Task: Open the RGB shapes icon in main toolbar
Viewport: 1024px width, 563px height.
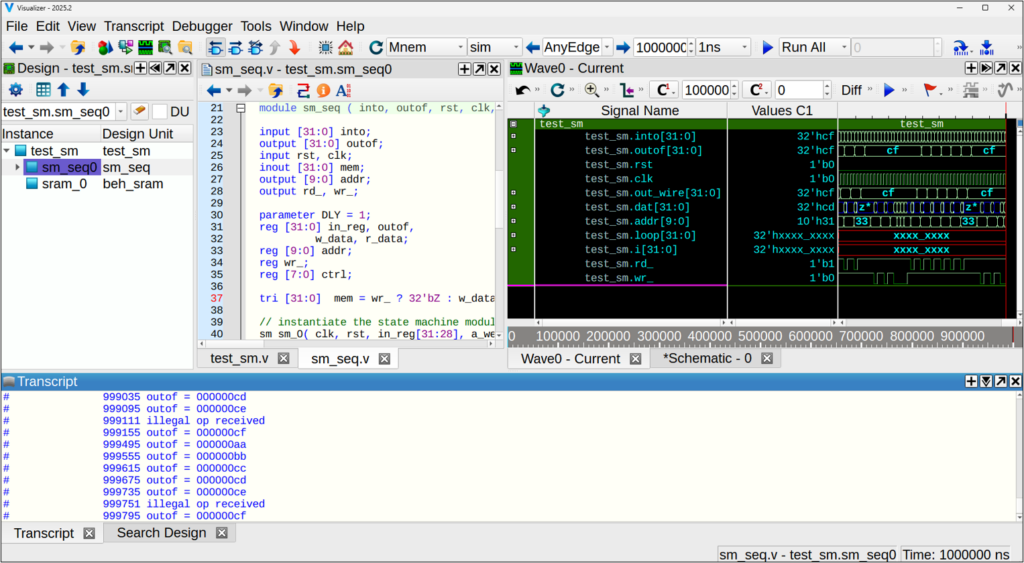Action: (105, 47)
